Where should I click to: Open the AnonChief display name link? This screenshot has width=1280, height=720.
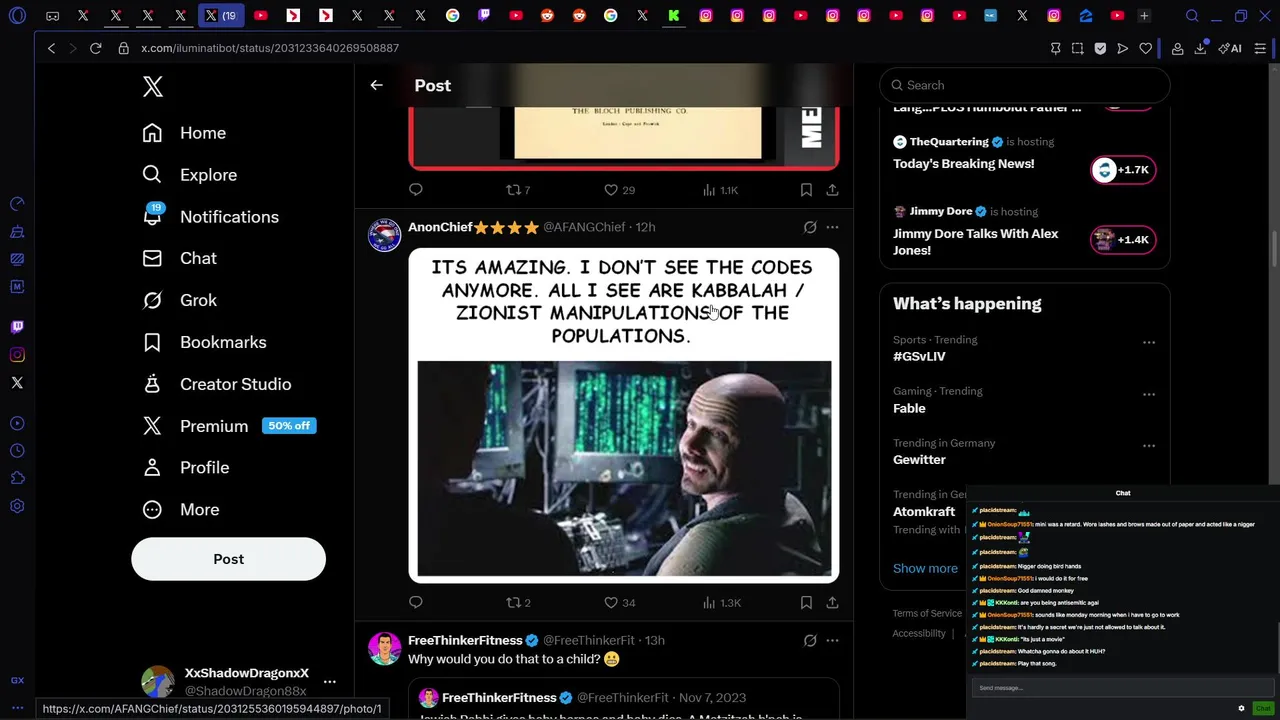click(440, 227)
